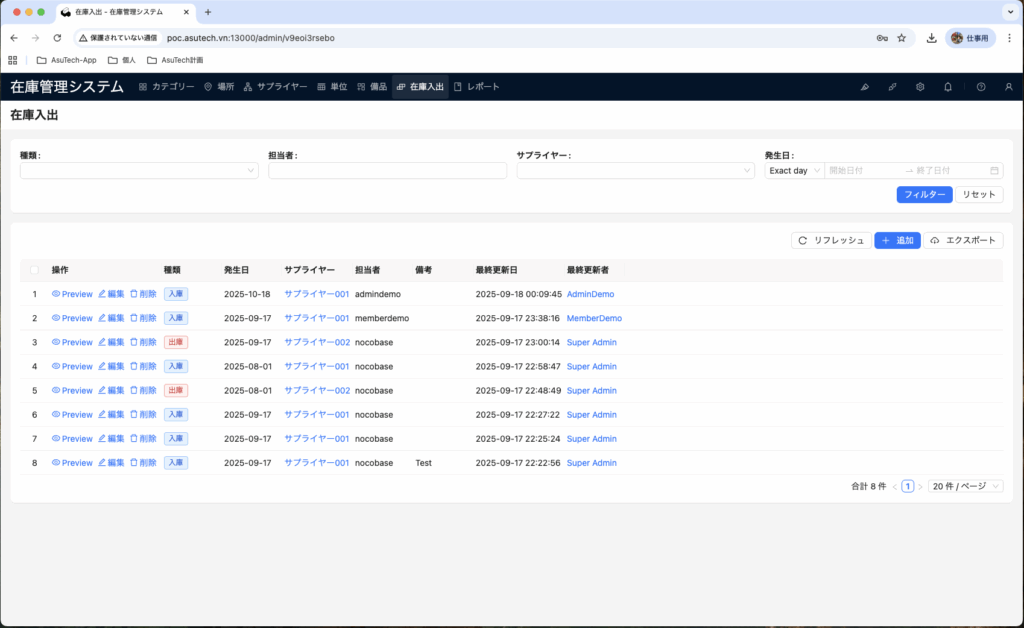The image size is (1024, 628).
Task: Open the user profile icon in header
Action: pos(1008,87)
